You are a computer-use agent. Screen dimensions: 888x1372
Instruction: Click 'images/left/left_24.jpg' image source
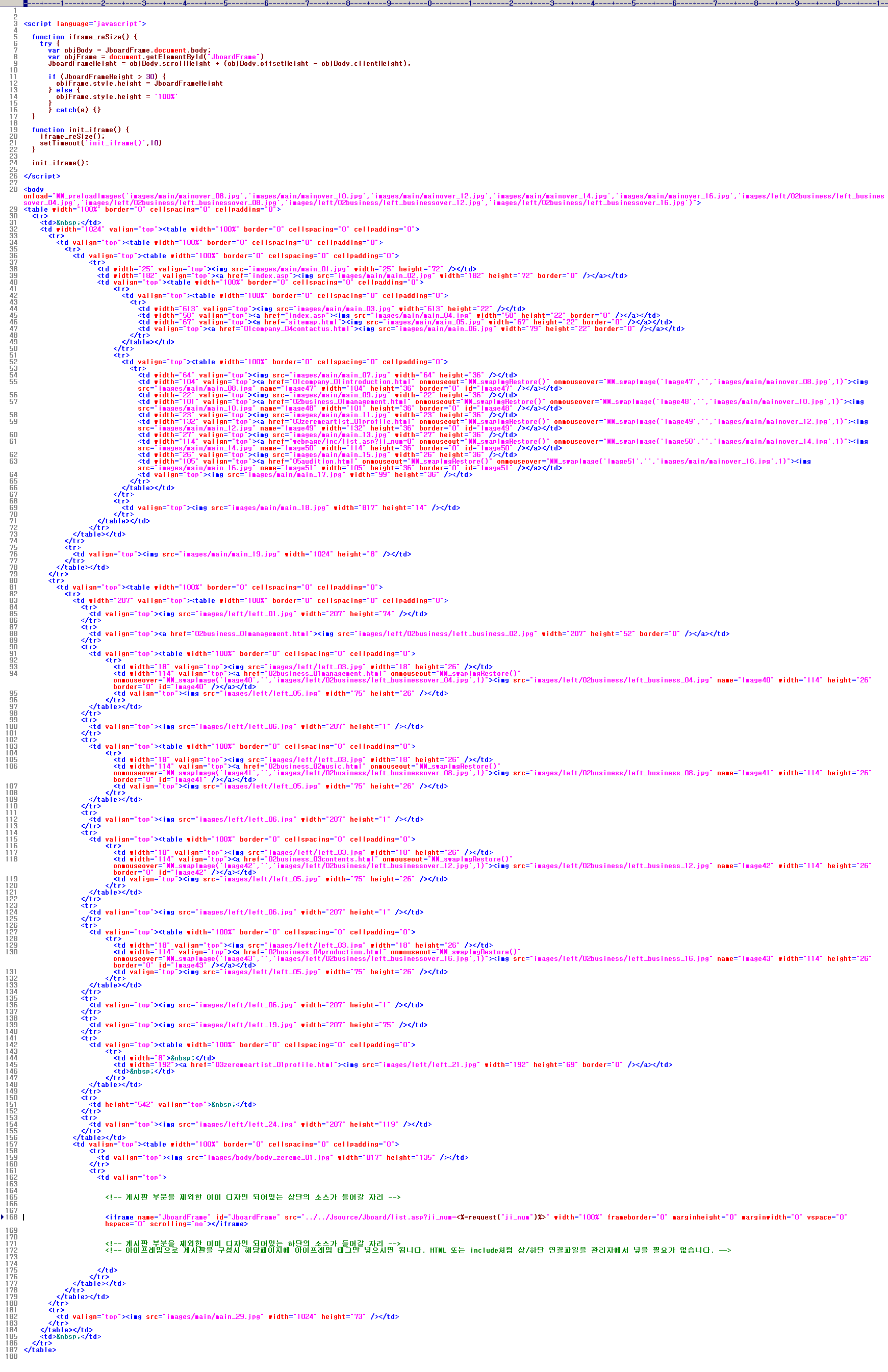coord(247,1124)
